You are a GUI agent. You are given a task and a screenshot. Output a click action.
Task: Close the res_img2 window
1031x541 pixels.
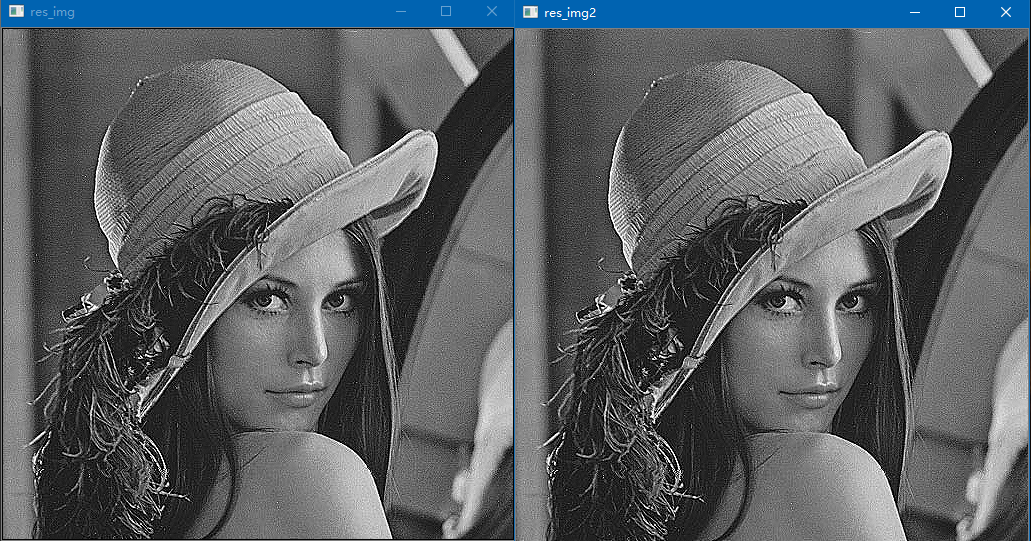[1006, 12]
